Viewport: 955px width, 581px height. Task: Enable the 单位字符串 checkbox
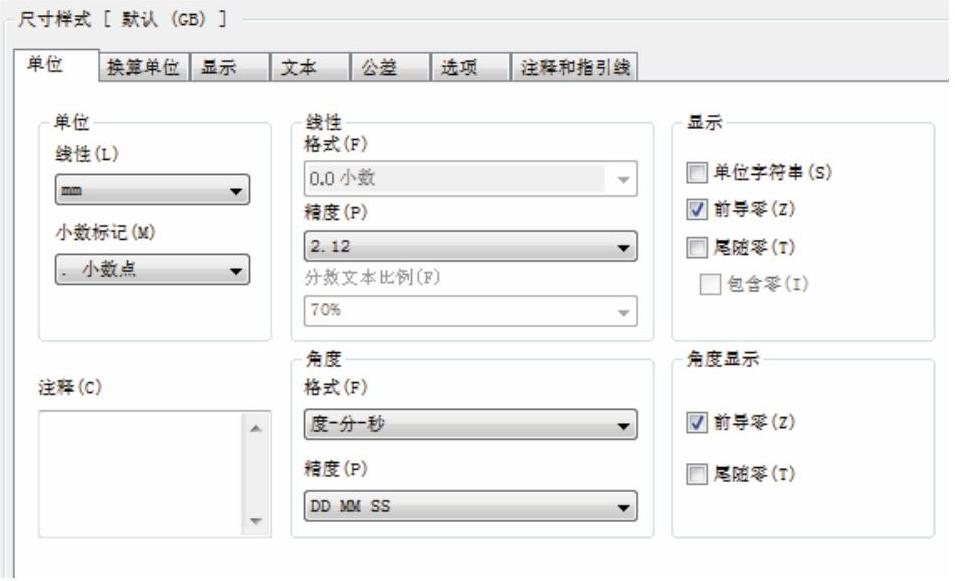(697, 172)
